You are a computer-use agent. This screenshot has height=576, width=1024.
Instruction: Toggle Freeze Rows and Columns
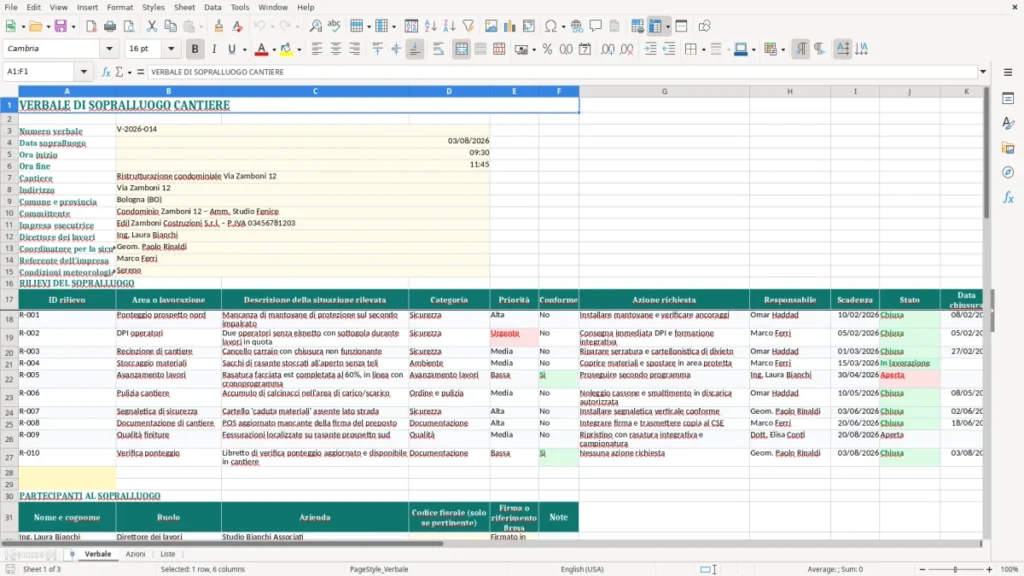[656, 26]
